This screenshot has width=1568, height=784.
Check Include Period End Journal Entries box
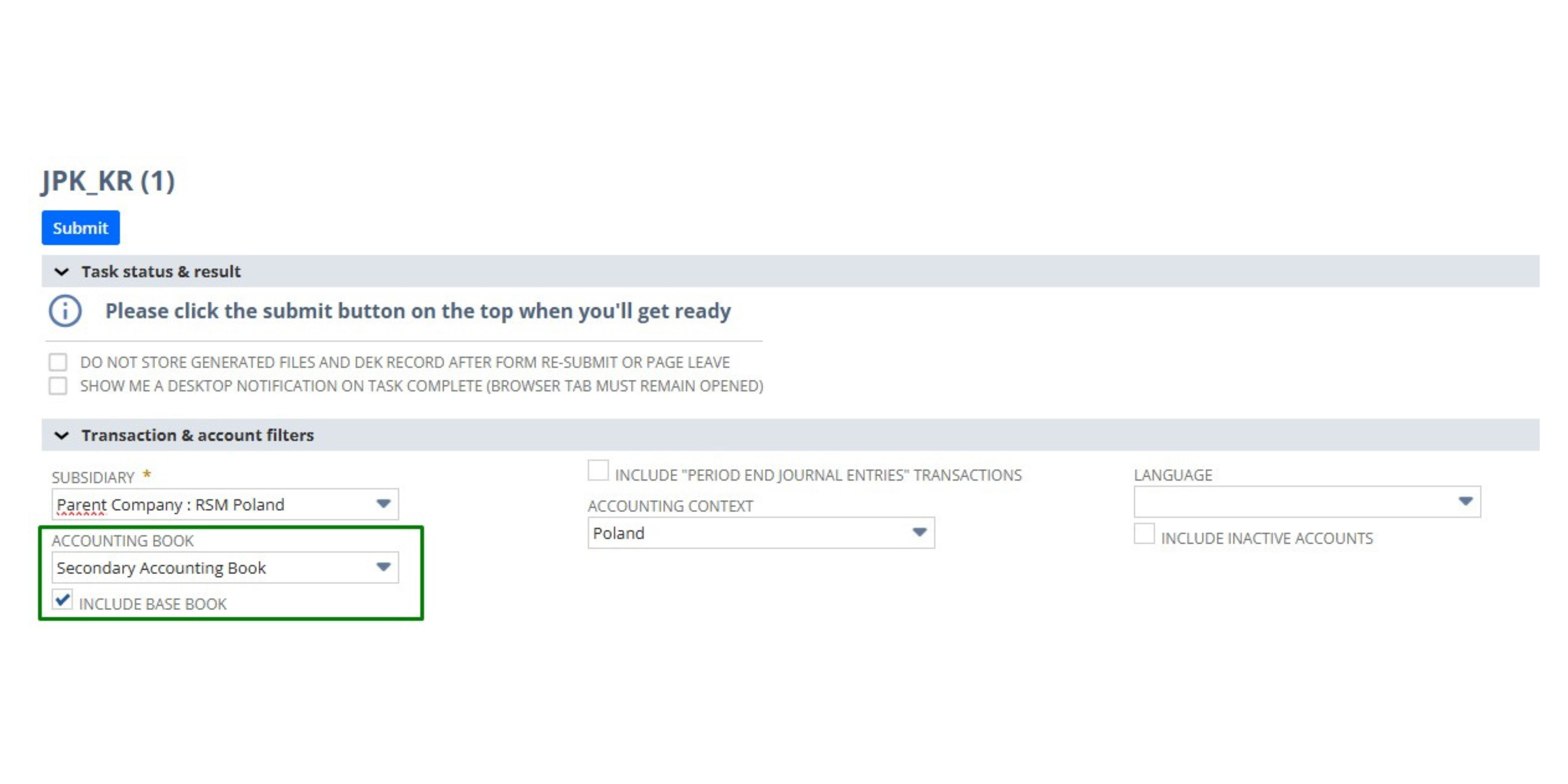[598, 471]
